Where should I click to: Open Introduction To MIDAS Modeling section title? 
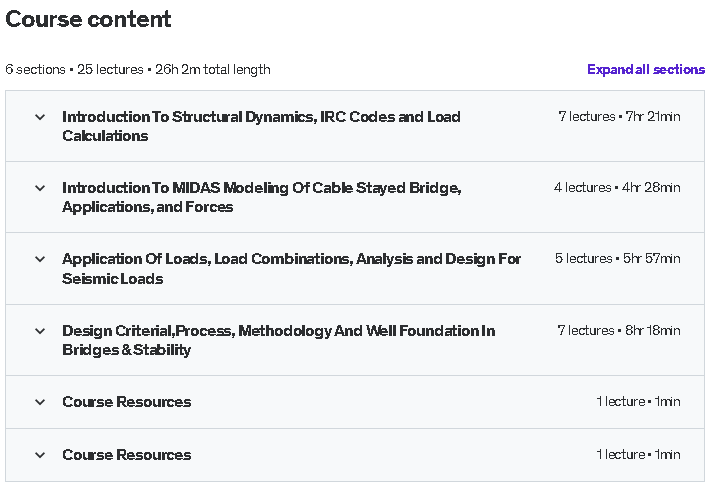262,197
